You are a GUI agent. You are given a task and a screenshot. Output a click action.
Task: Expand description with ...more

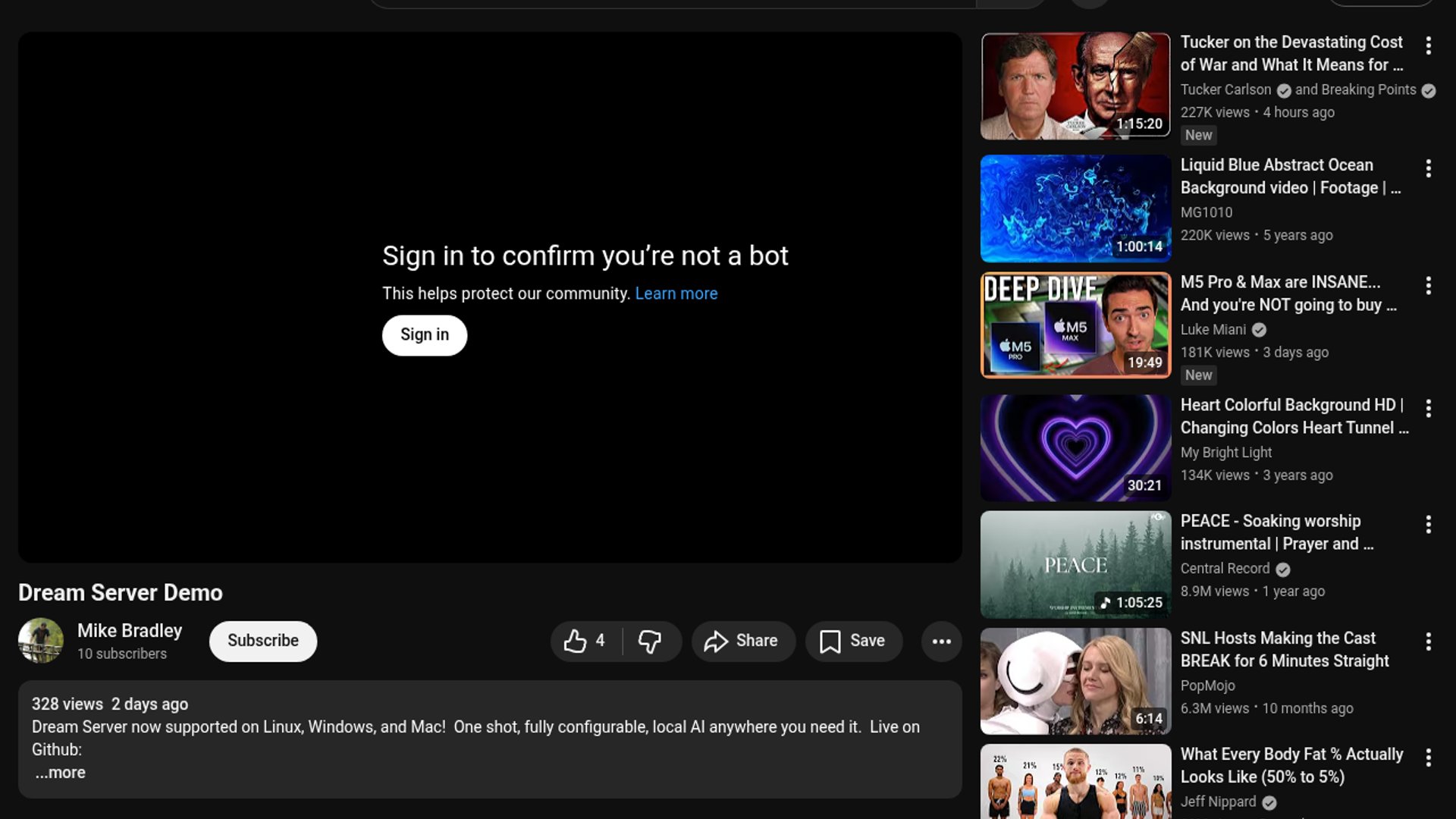(61, 773)
